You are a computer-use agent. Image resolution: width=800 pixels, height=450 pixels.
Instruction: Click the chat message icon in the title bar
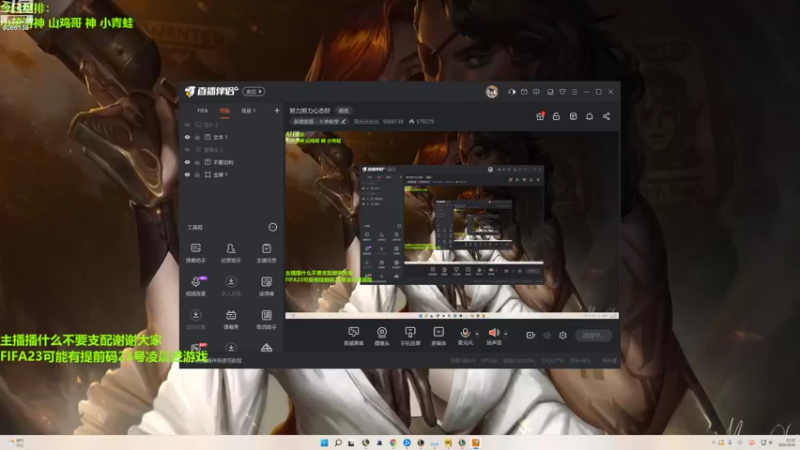(536, 92)
